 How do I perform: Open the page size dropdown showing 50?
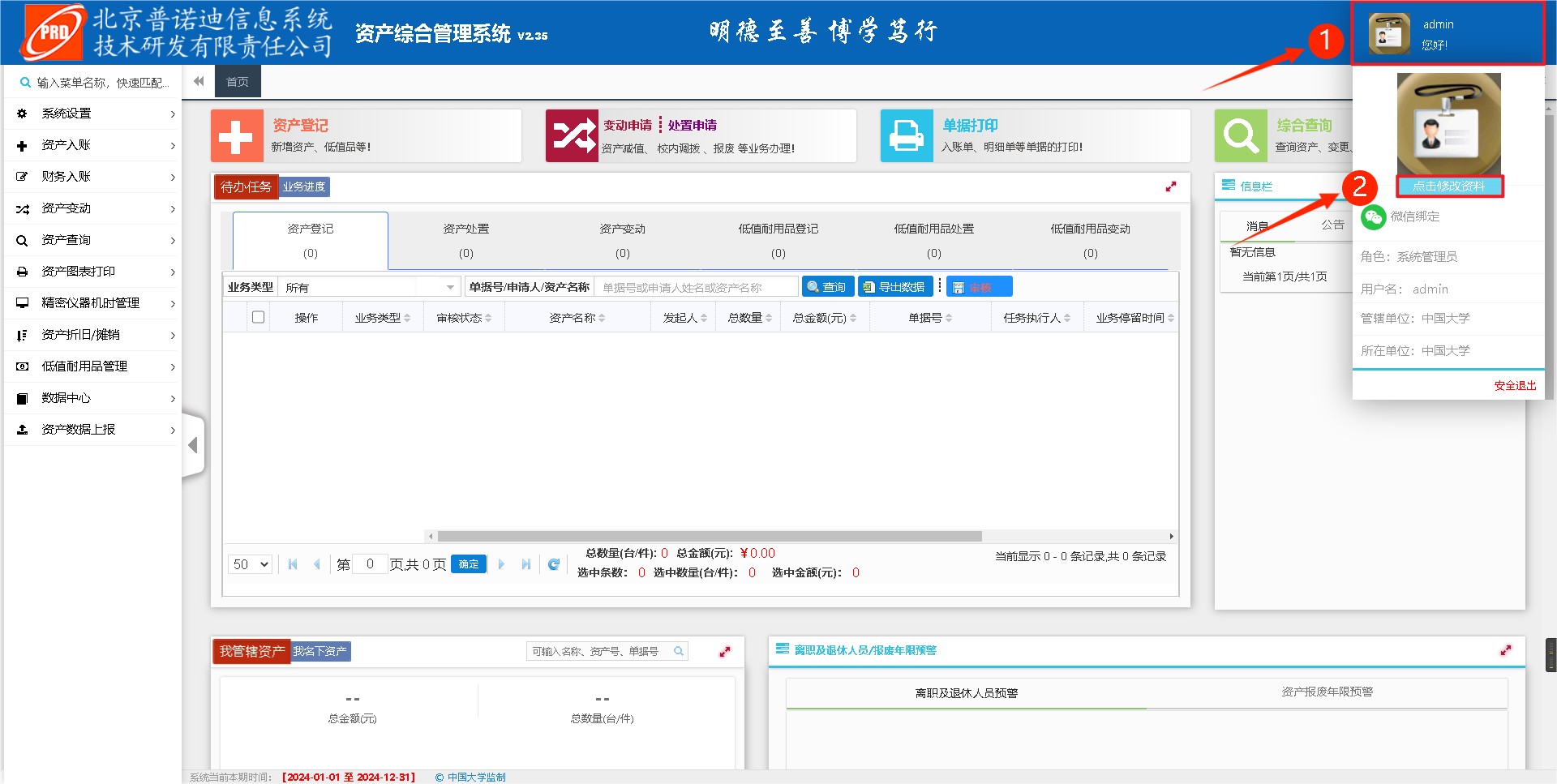pos(250,564)
